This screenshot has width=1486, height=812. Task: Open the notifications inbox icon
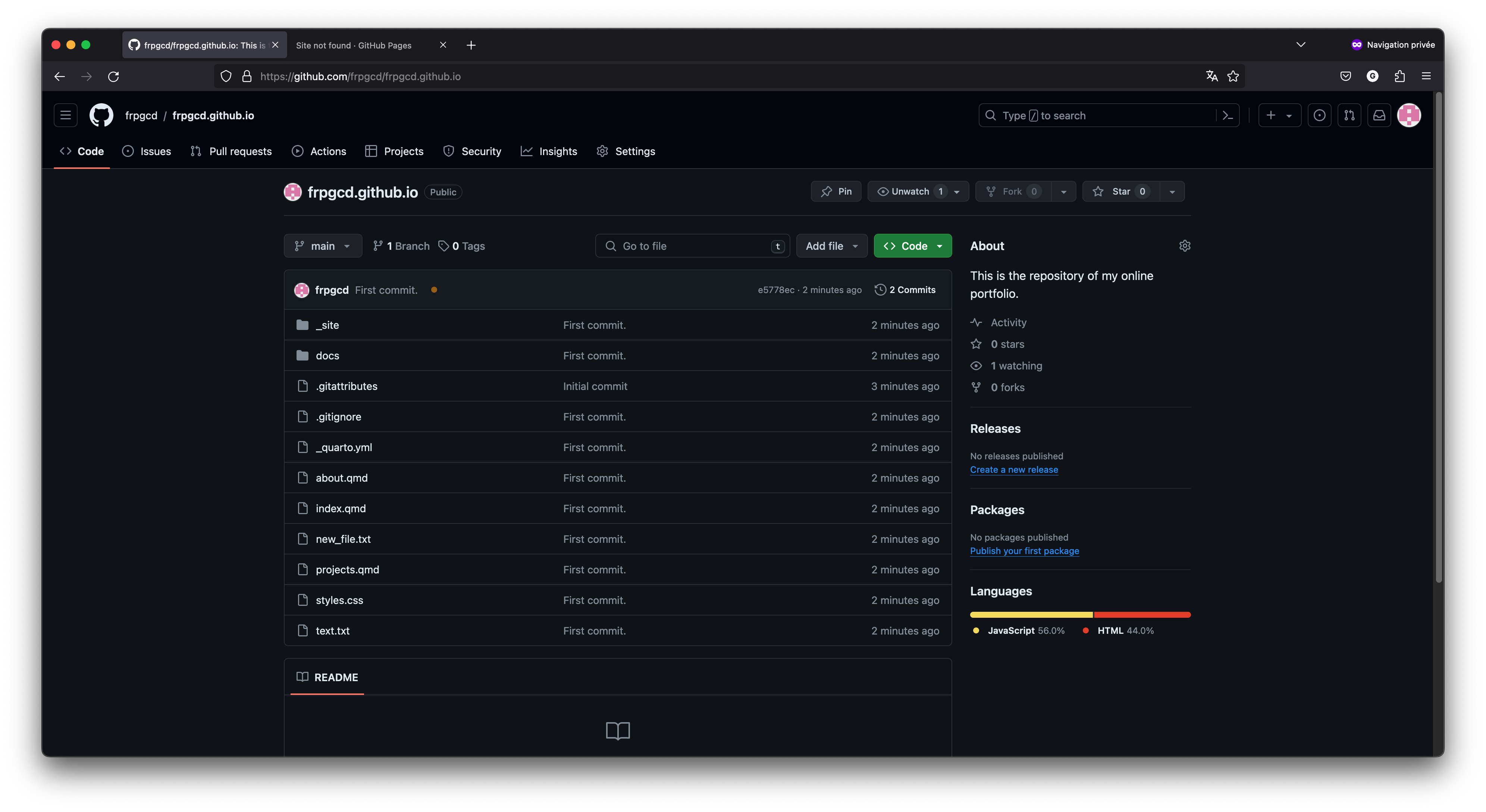(x=1379, y=115)
